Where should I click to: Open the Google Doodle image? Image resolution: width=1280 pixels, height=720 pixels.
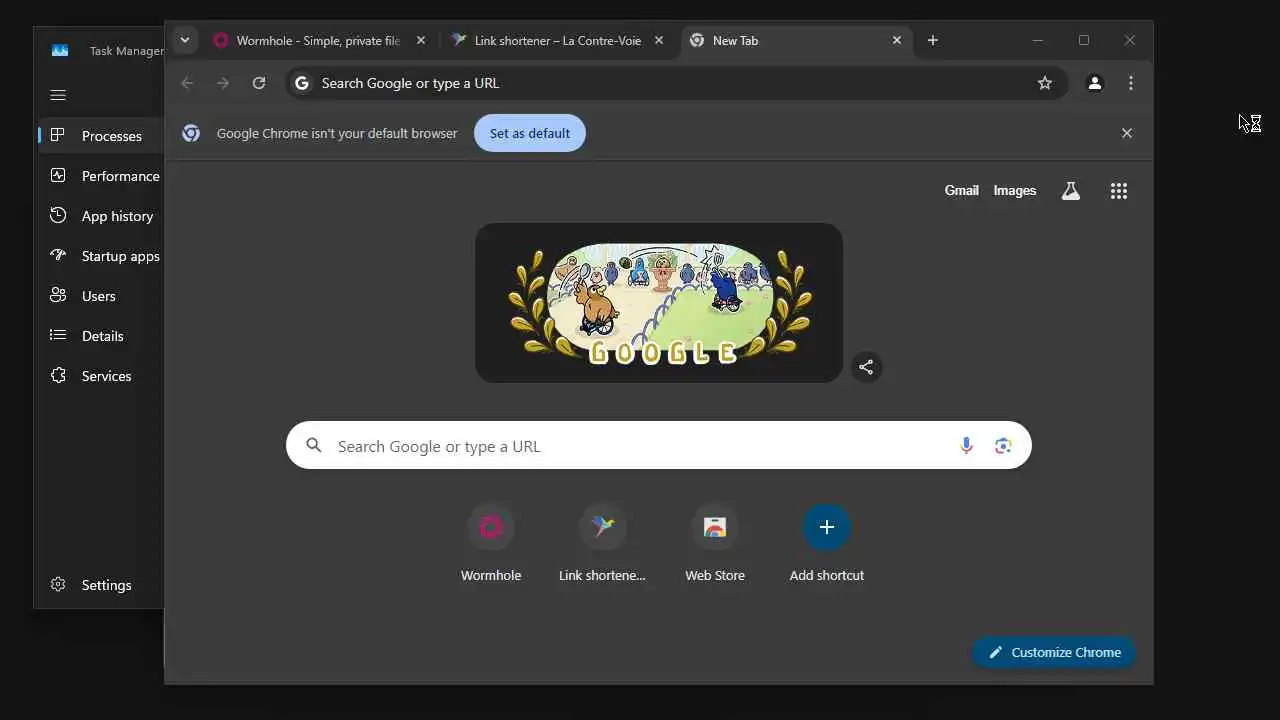(x=659, y=303)
